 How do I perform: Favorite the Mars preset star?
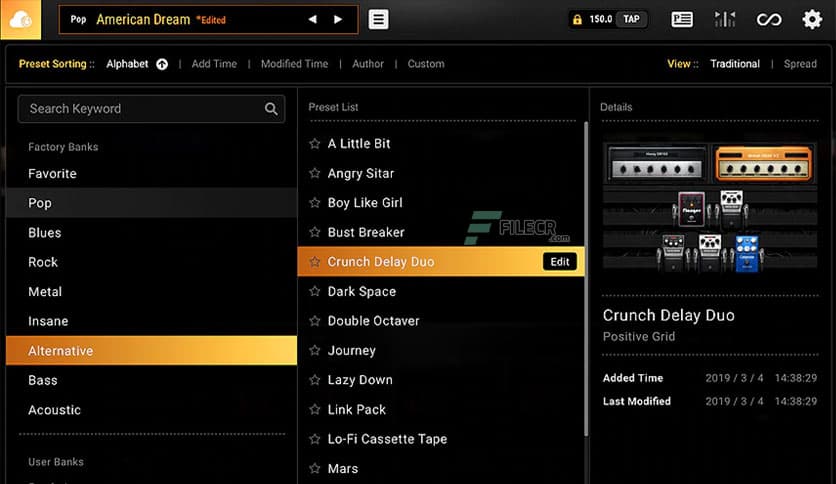(315, 468)
